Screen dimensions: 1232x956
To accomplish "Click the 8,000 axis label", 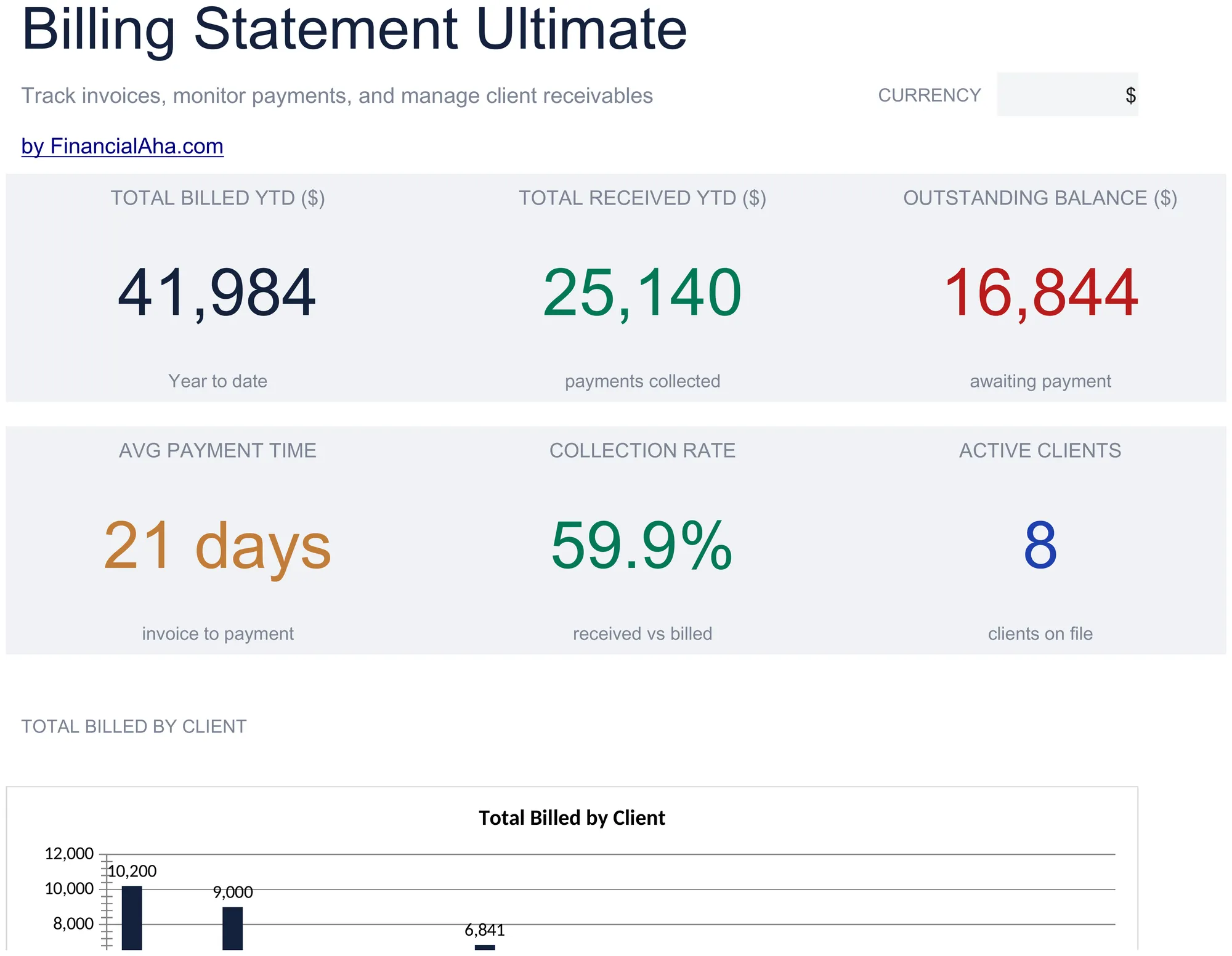I will (x=73, y=924).
